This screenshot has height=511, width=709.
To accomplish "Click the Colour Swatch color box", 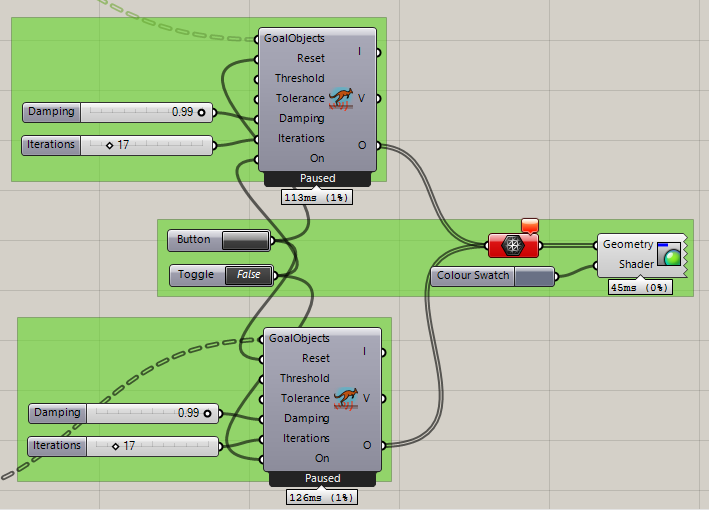I will click(x=535, y=276).
